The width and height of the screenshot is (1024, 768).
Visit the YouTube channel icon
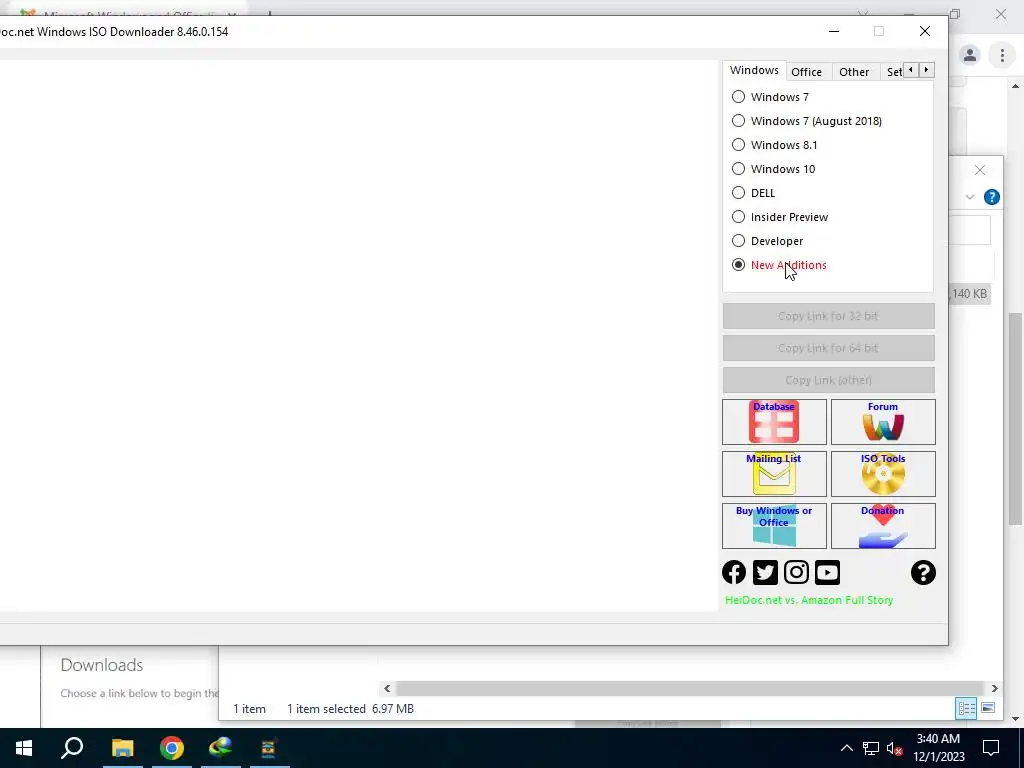(827, 573)
